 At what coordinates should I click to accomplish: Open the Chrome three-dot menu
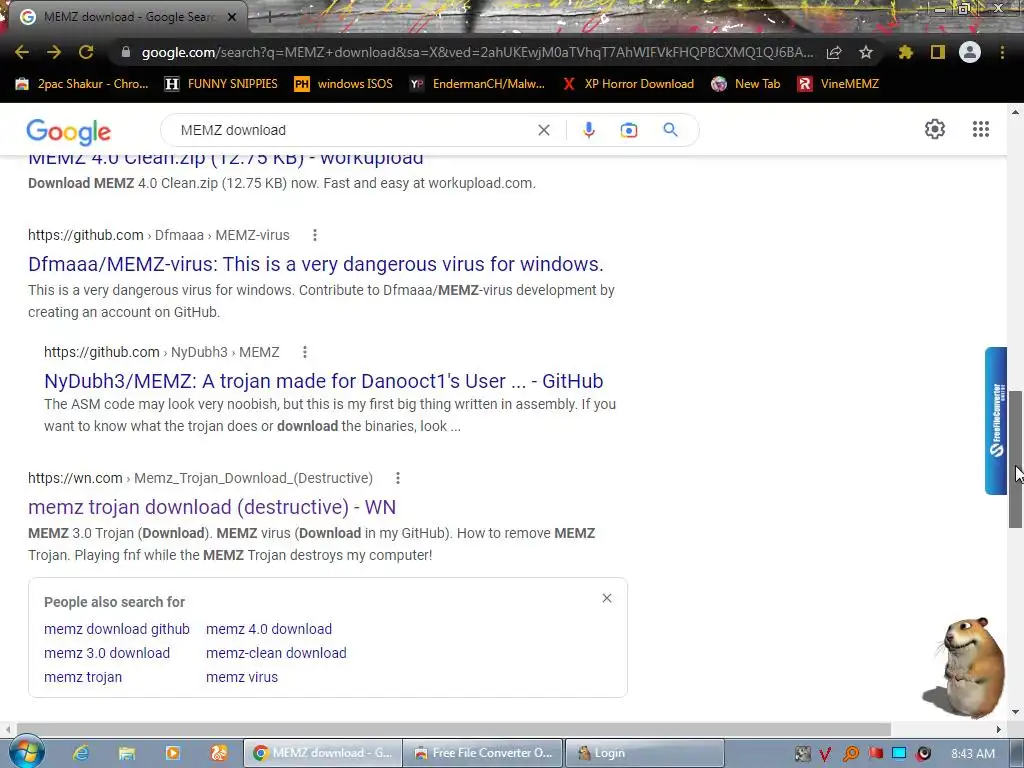click(x=1002, y=52)
